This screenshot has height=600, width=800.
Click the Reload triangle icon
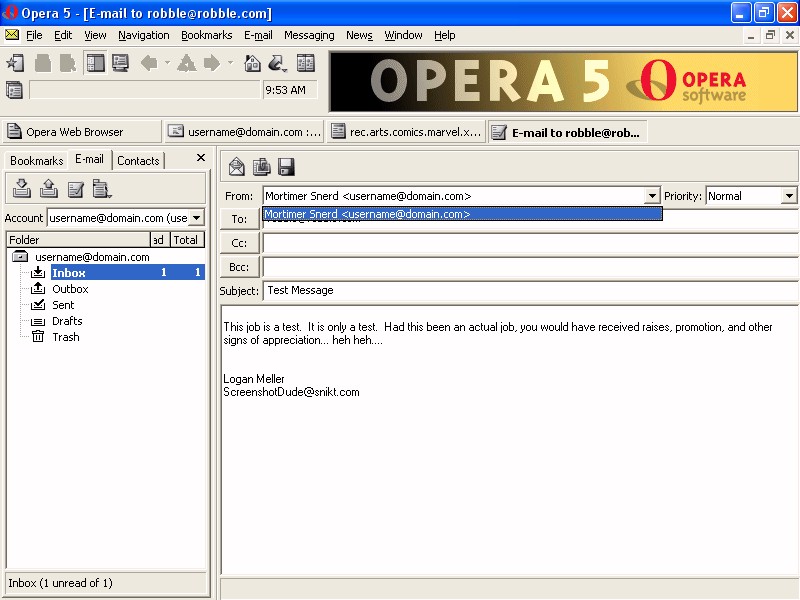pyautogui.click(x=186, y=63)
